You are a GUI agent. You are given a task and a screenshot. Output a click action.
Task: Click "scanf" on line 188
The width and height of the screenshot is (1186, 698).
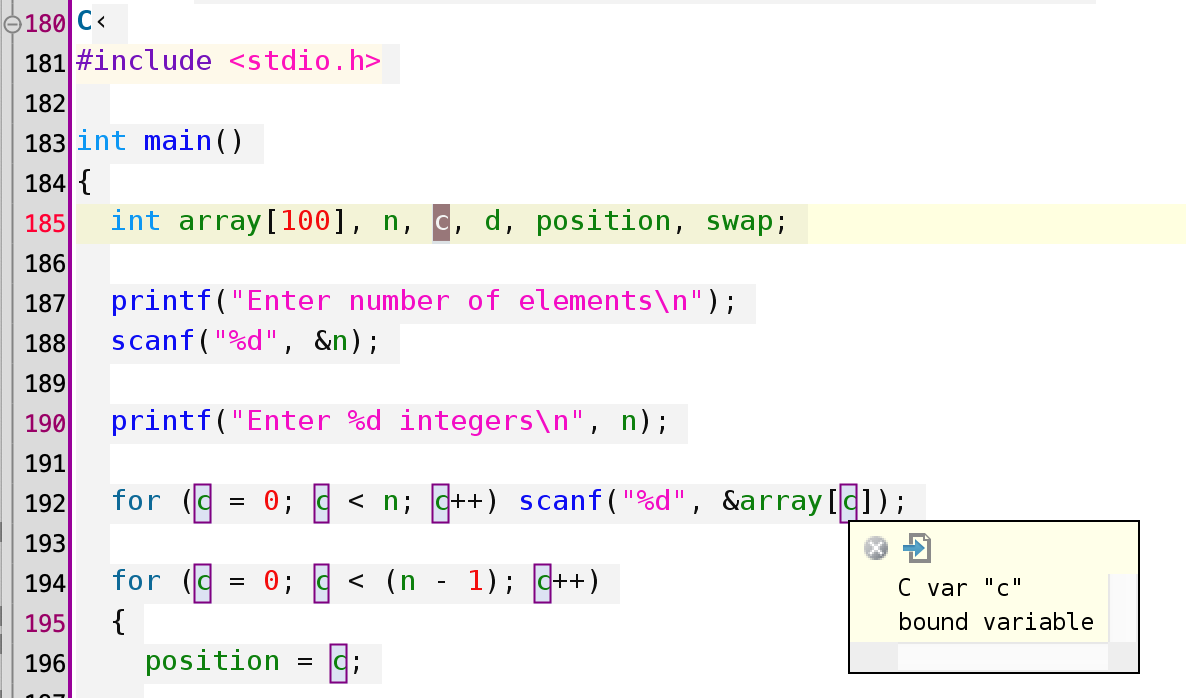pos(153,341)
